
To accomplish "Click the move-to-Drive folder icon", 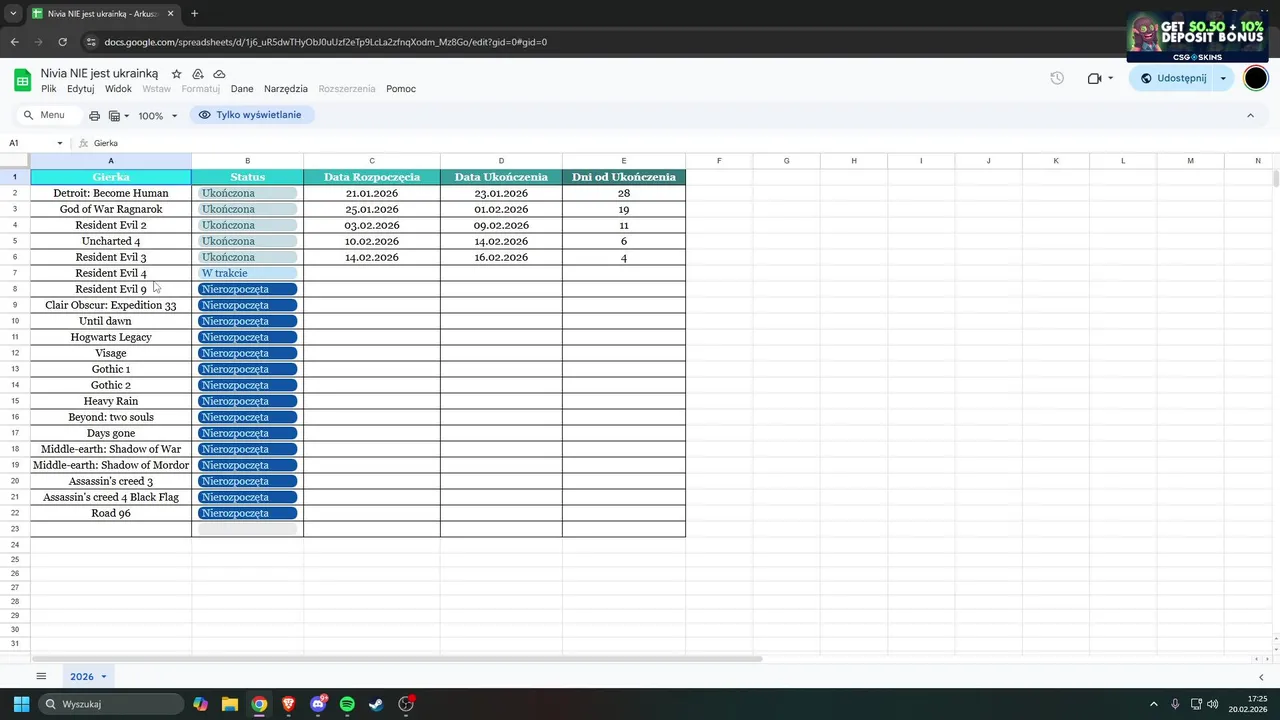I will click(x=198, y=74).
